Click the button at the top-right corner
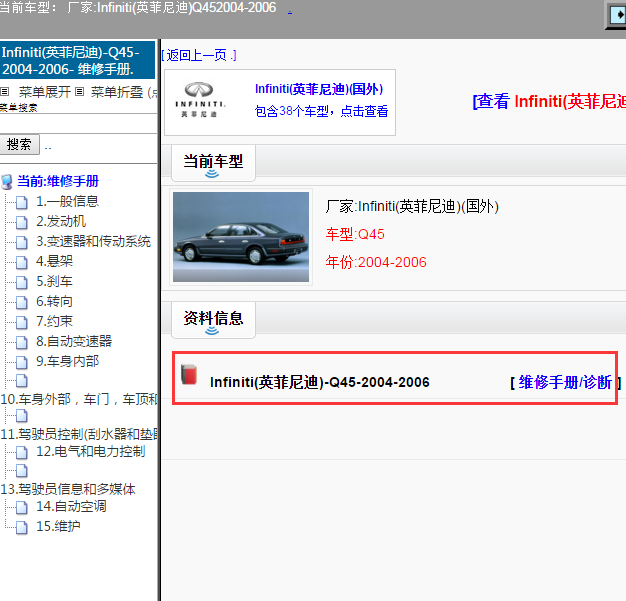Image resolution: width=626 pixels, height=601 pixels. coord(616,15)
